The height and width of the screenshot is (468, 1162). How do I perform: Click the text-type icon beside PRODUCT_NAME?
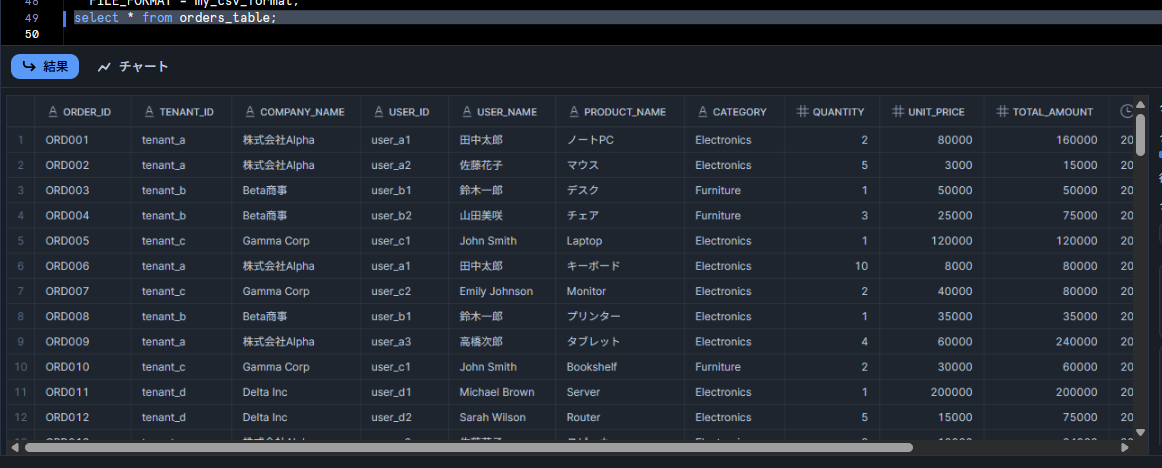574,112
